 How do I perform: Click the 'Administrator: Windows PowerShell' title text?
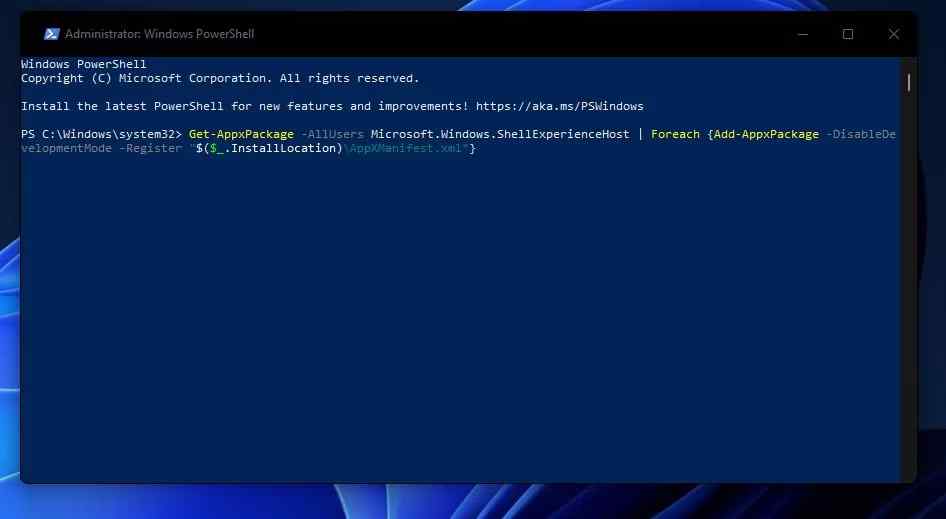click(x=159, y=34)
